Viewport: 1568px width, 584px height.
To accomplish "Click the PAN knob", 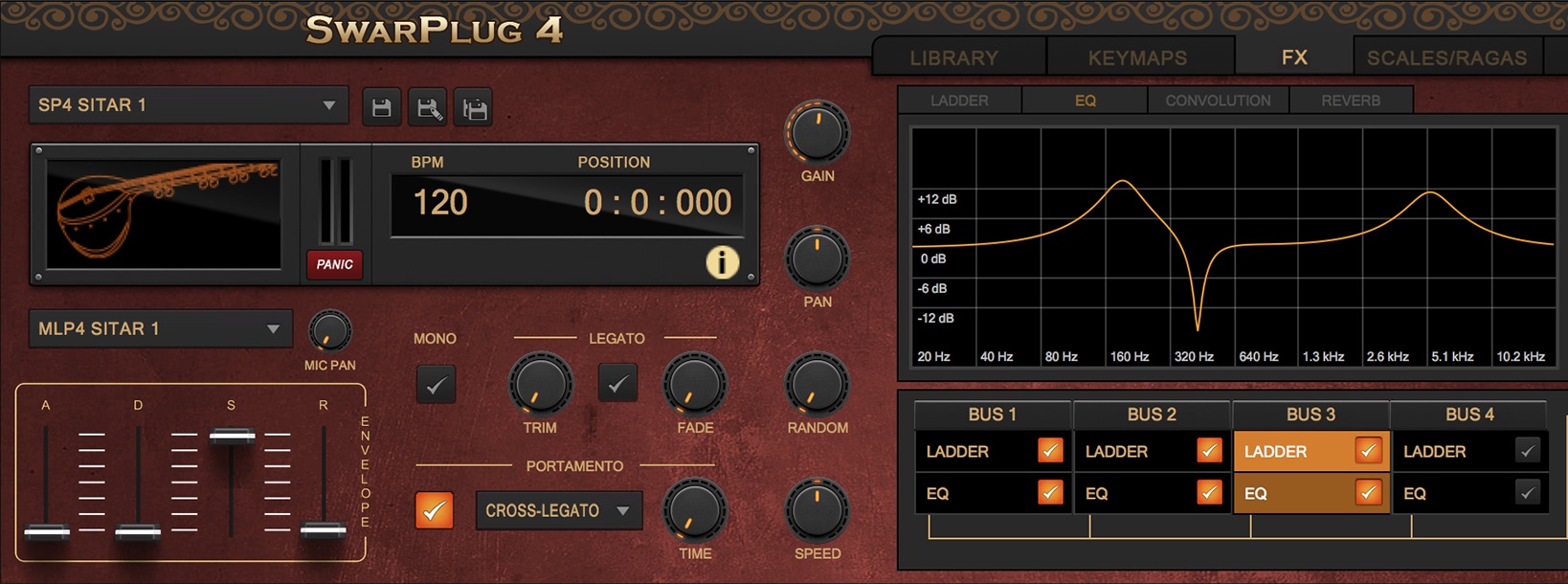I will pyautogui.click(x=818, y=258).
